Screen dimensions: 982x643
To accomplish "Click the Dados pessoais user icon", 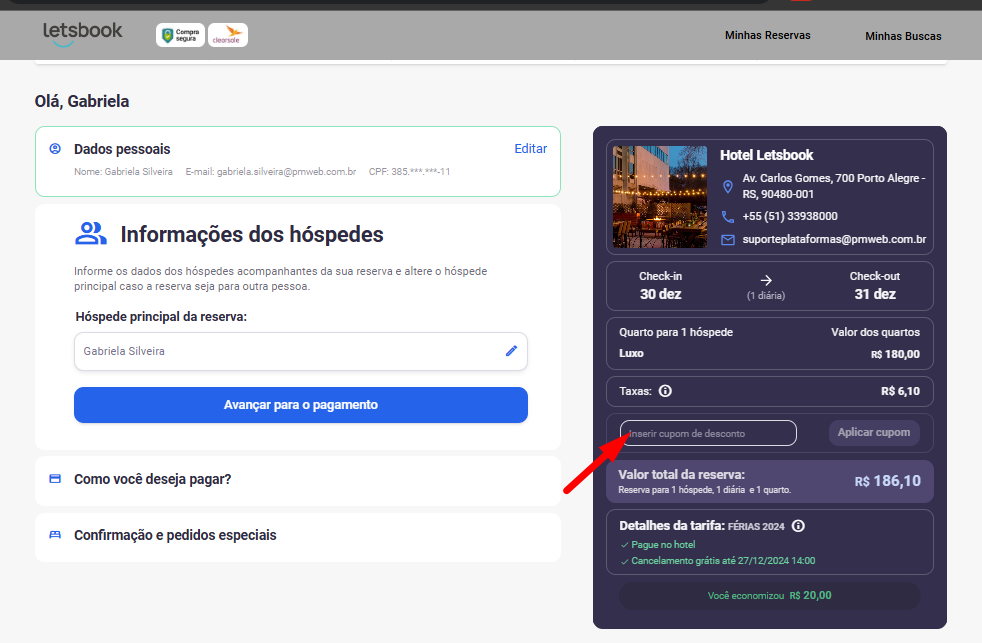I will 55,149.
